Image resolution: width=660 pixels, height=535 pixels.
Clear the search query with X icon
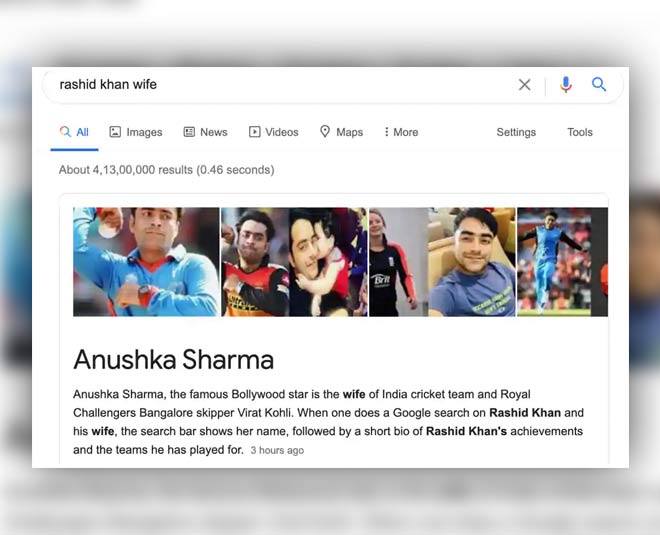click(524, 85)
